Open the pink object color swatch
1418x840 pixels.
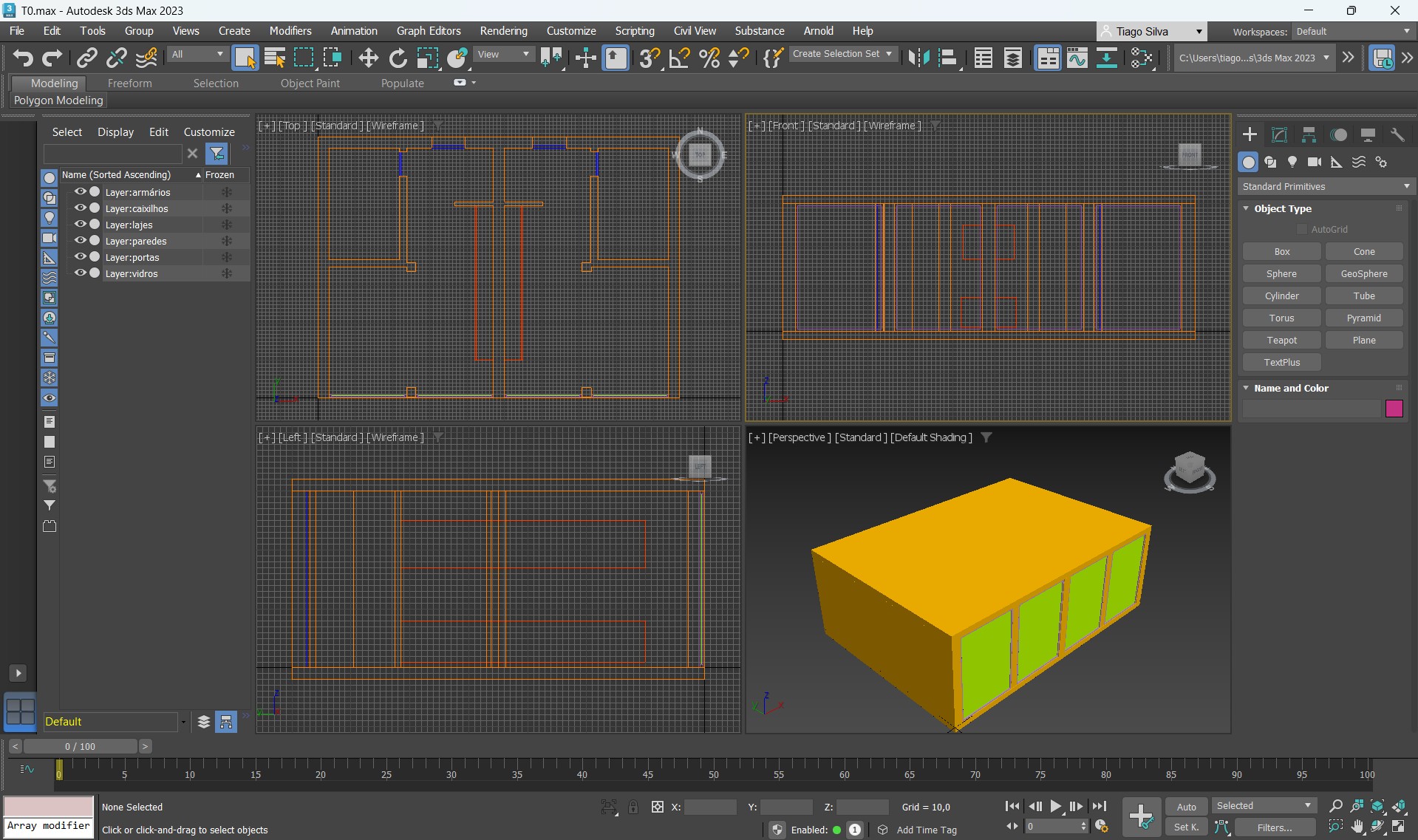click(x=1394, y=409)
